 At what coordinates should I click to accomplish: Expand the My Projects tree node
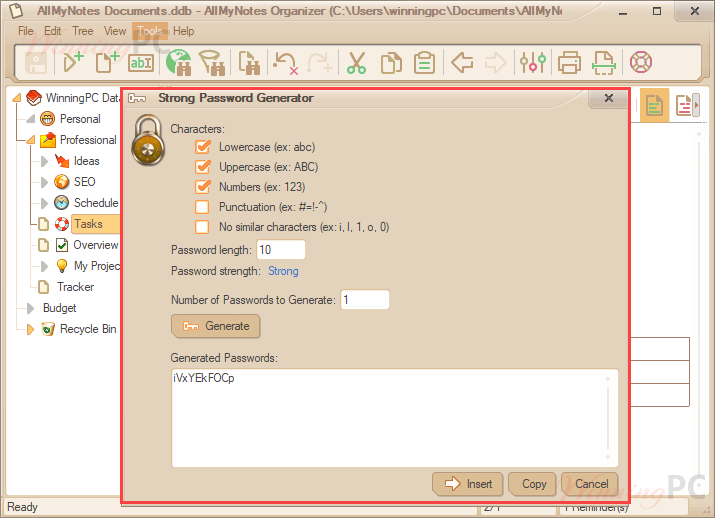(44, 266)
